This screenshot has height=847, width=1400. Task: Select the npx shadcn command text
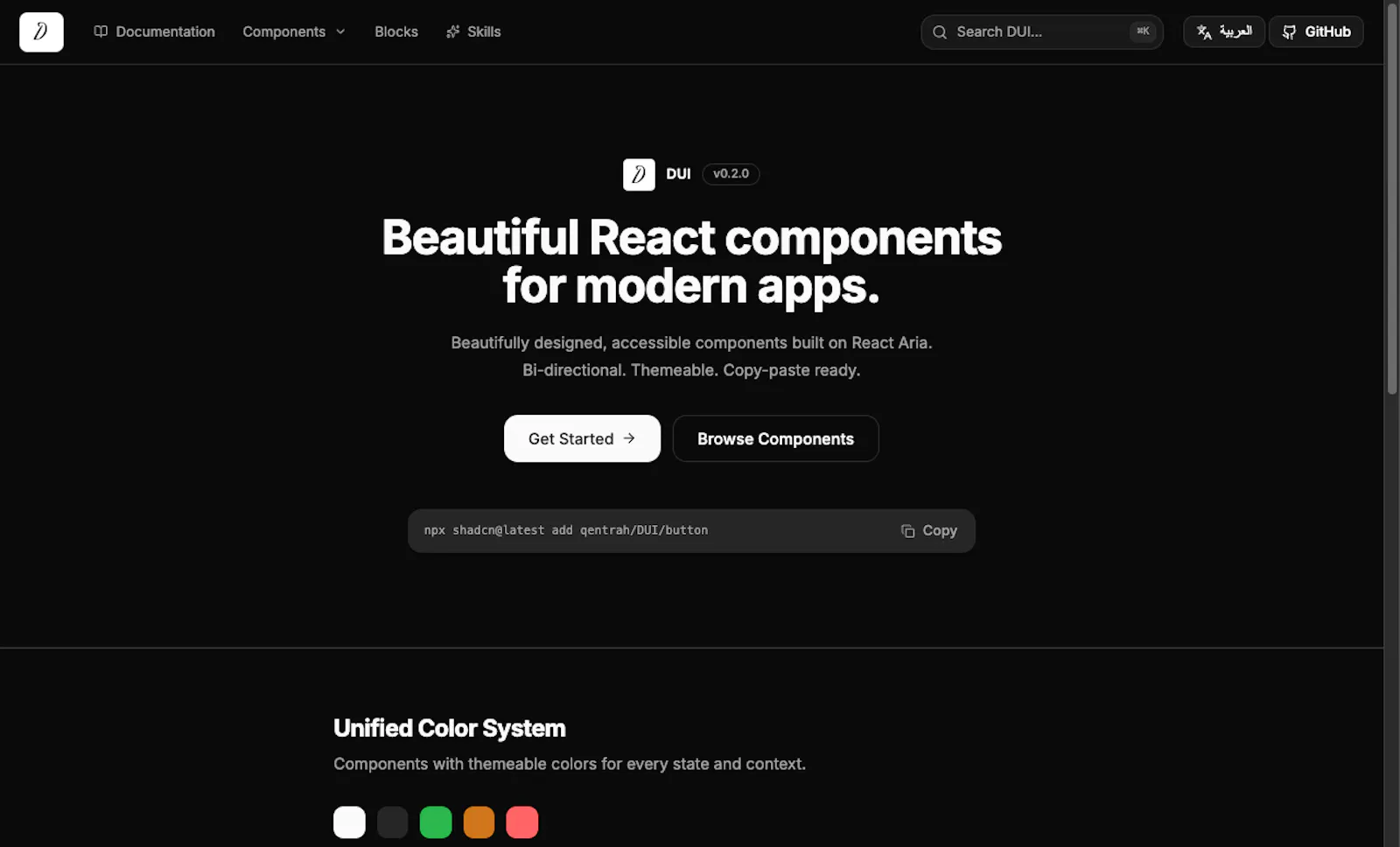pos(566,530)
